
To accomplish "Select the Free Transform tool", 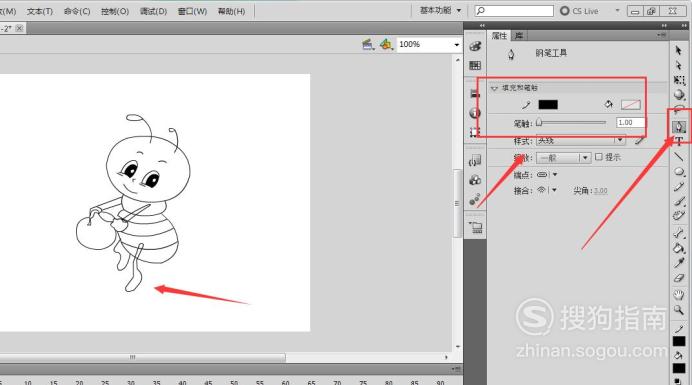I will pos(679,80).
